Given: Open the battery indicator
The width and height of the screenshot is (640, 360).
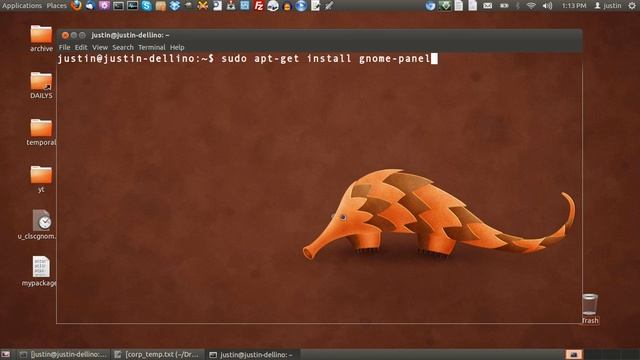Looking at the screenshot, I should (x=504, y=6).
